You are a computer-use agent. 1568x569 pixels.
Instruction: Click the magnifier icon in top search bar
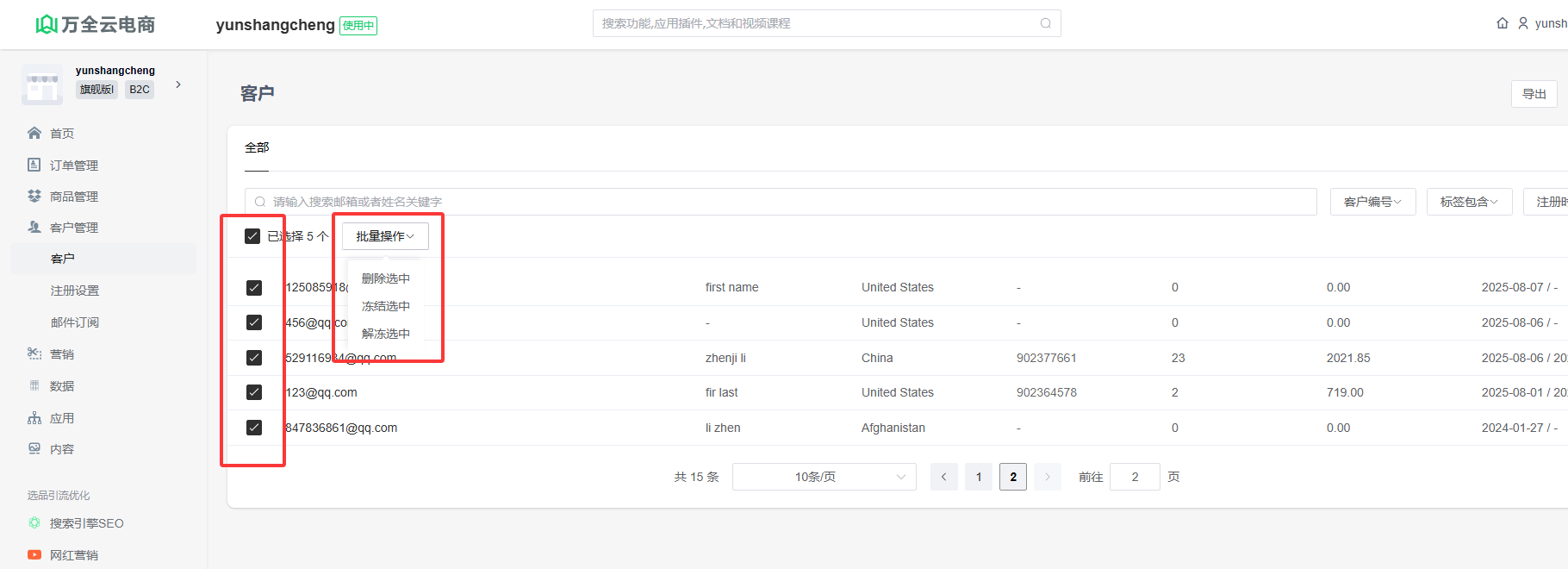1045,23
